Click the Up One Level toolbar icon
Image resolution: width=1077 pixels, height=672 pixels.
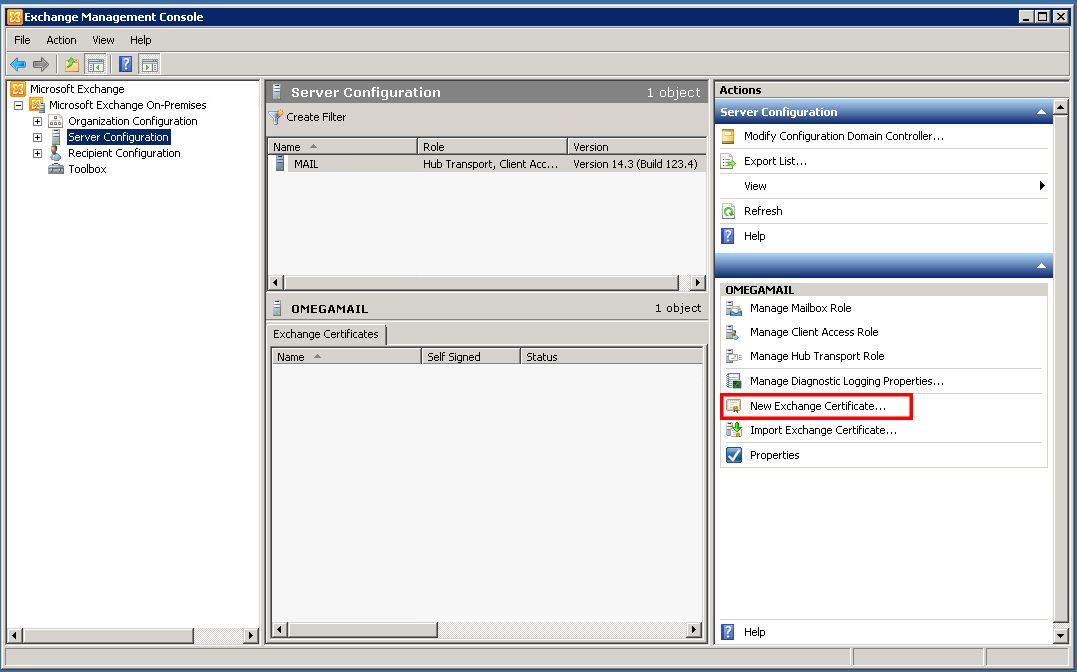click(71, 65)
